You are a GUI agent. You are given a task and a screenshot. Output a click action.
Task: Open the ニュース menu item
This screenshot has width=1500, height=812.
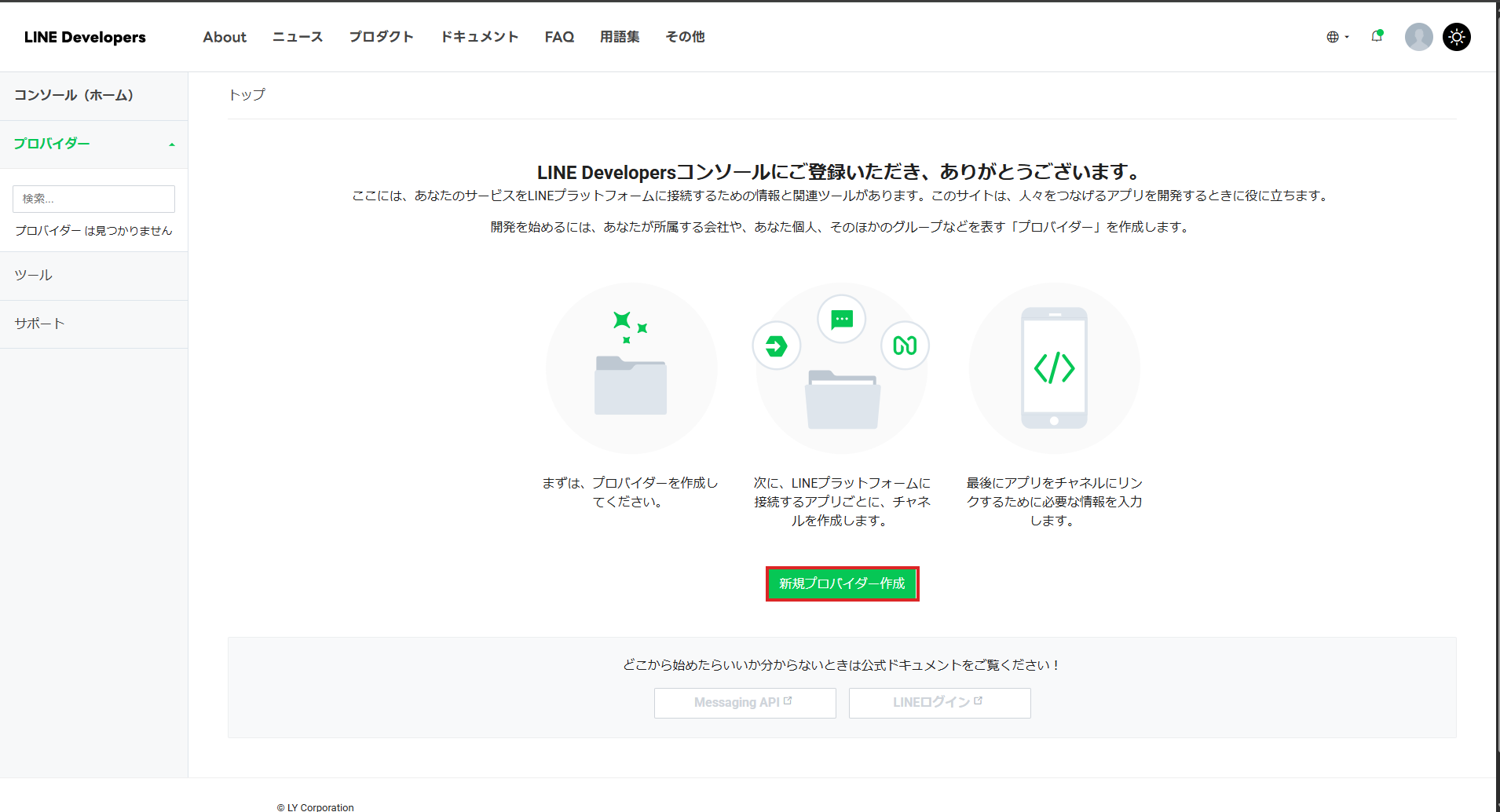pyautogui.click(x=298, y=37)
